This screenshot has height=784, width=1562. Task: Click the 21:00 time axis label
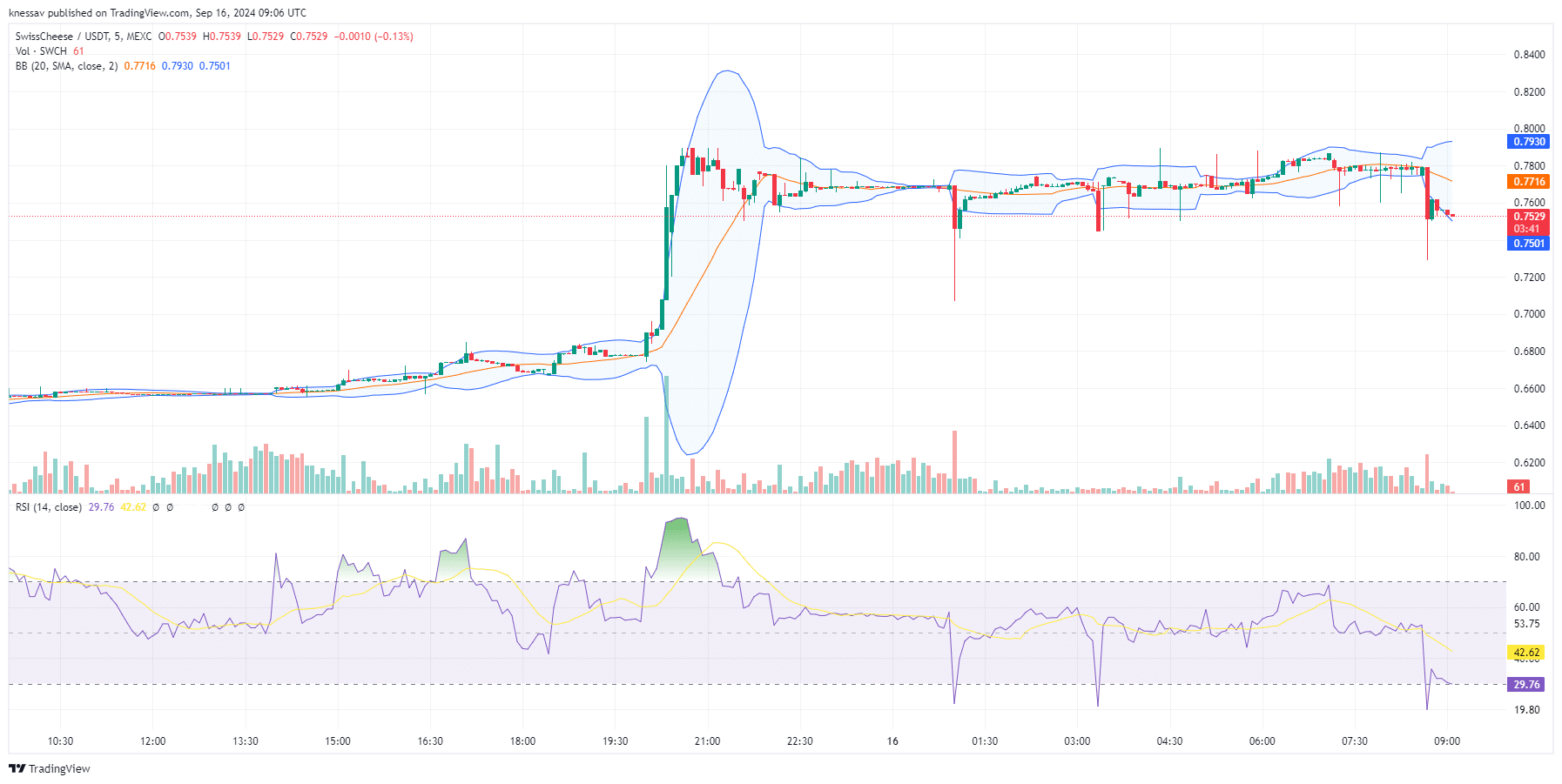pyautogui.click(x=707, y=741)
